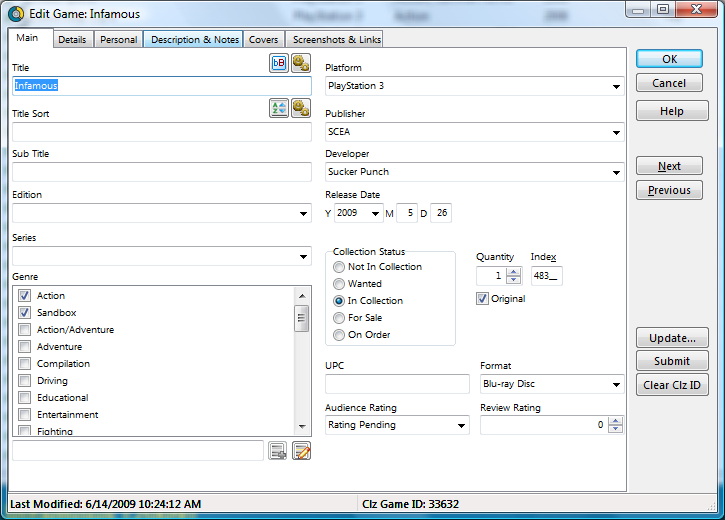The image size is (725, 520).
Task: Select the Wanted status option
Action: pyautogui.click(x=339, y=284)
